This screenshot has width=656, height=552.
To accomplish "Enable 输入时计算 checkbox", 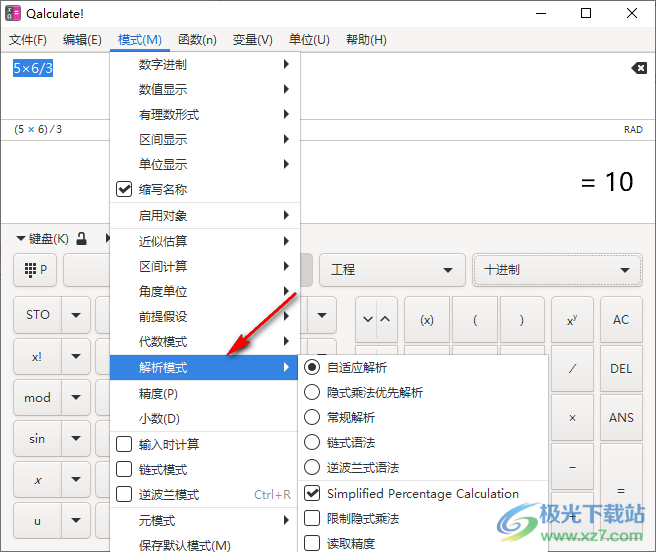I will coord(124,444).
